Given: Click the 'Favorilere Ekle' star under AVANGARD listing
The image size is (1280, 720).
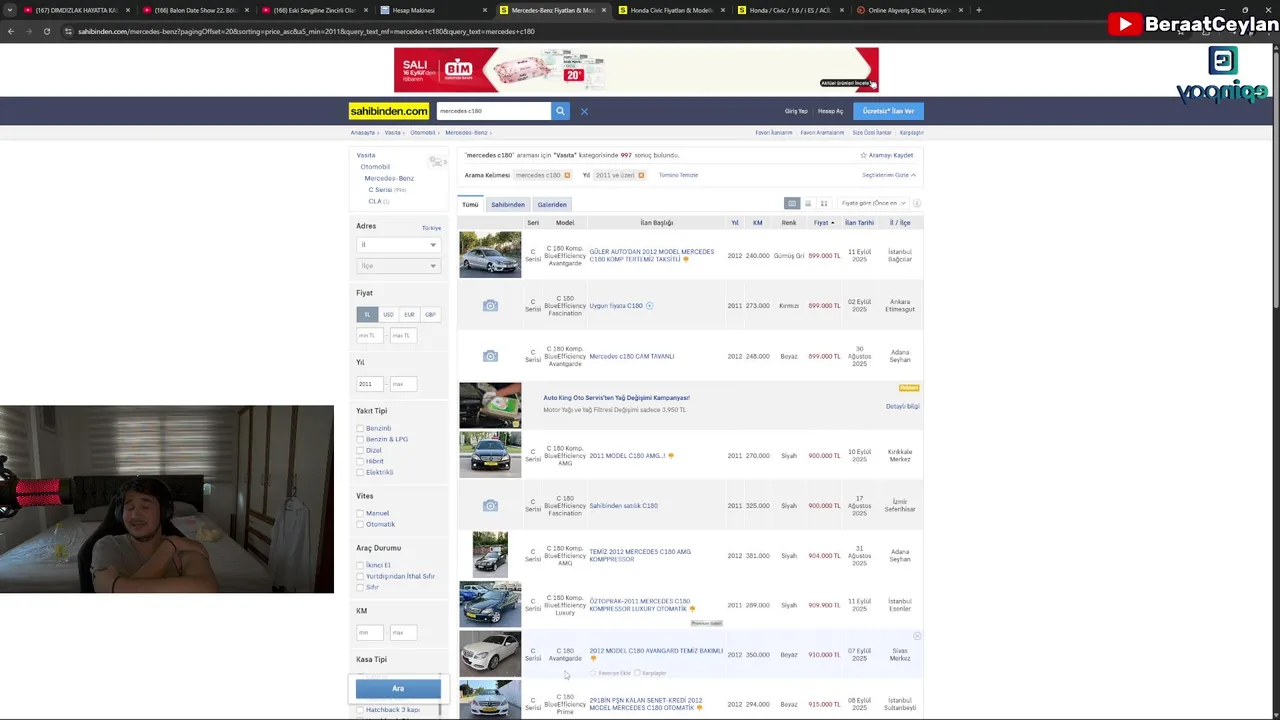Looking at the screenshot, I should click(593, 673).
